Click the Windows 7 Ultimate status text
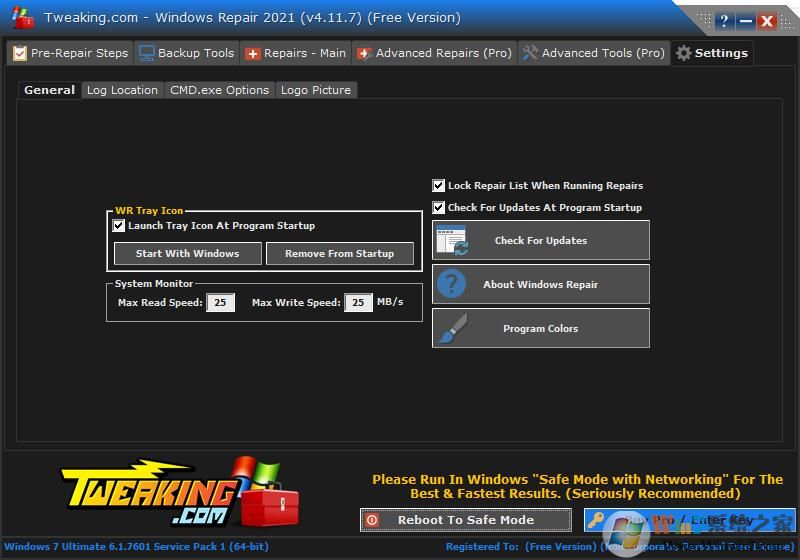The width and height of the screenshot is (800, 560). (136, 547)
